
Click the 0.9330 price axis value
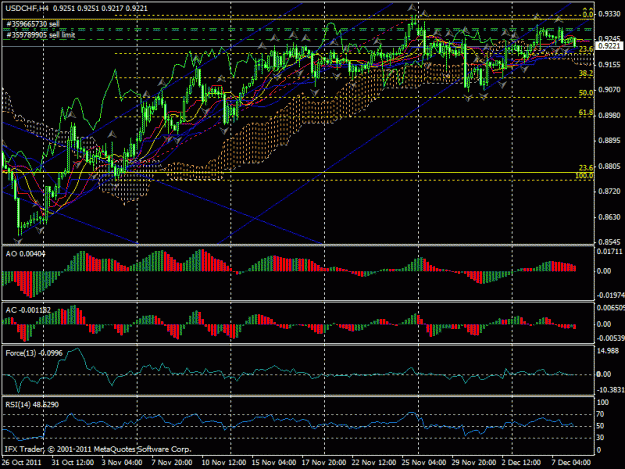[610, 14]
